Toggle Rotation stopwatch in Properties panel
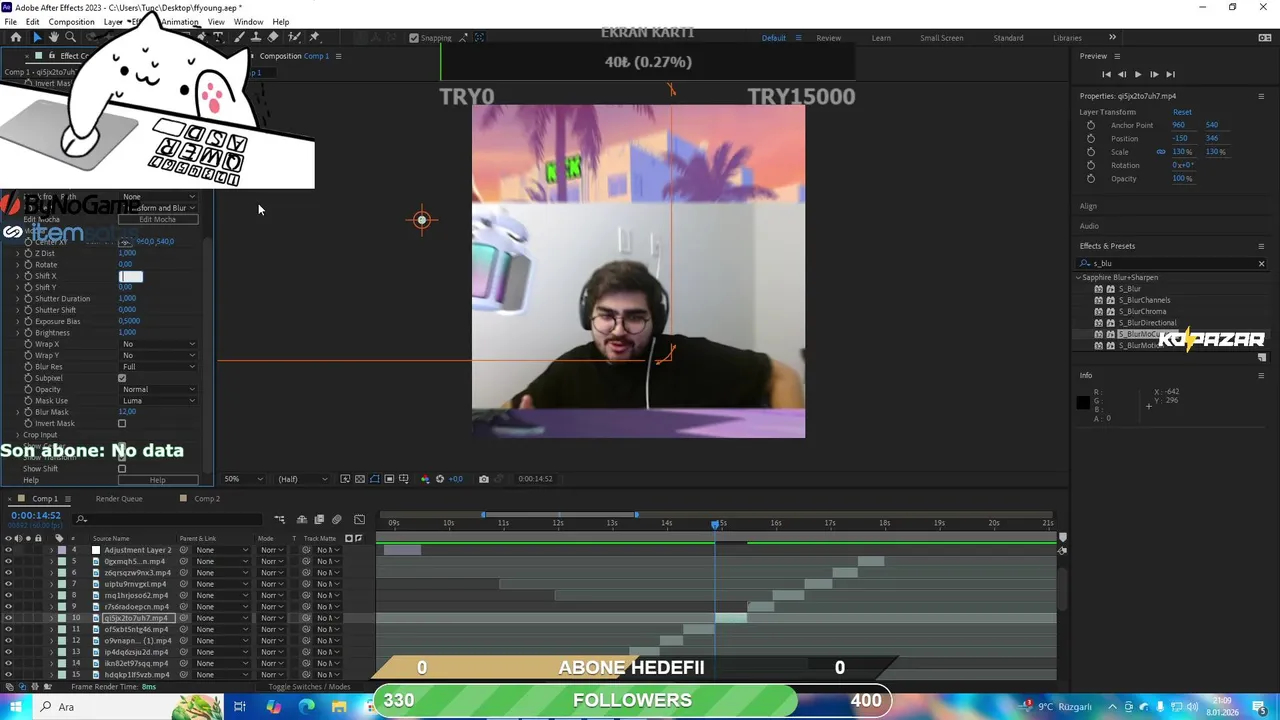The height and width of the screenshot is (720, 1280). 1091,165
